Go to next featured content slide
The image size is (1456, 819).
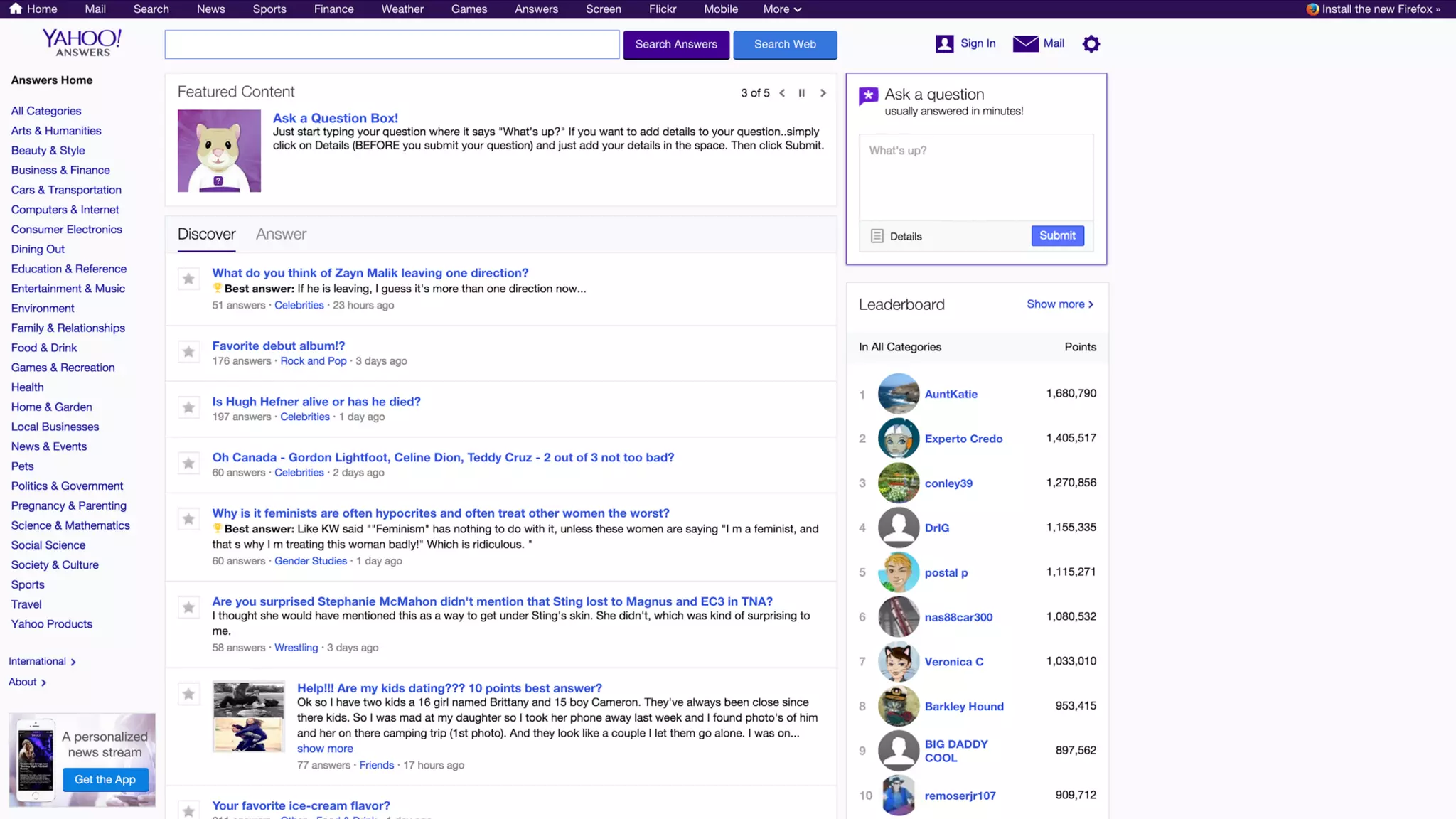[x=823, y=93]
